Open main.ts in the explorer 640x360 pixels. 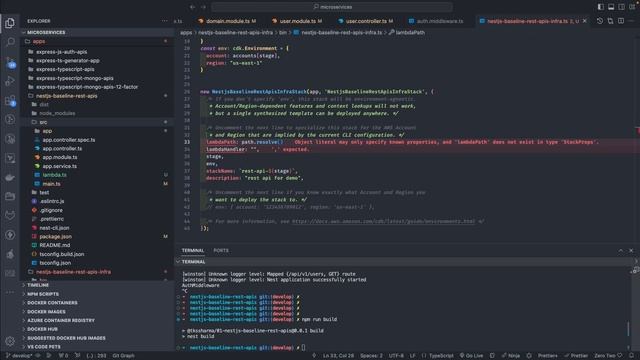tap(97, 184)
